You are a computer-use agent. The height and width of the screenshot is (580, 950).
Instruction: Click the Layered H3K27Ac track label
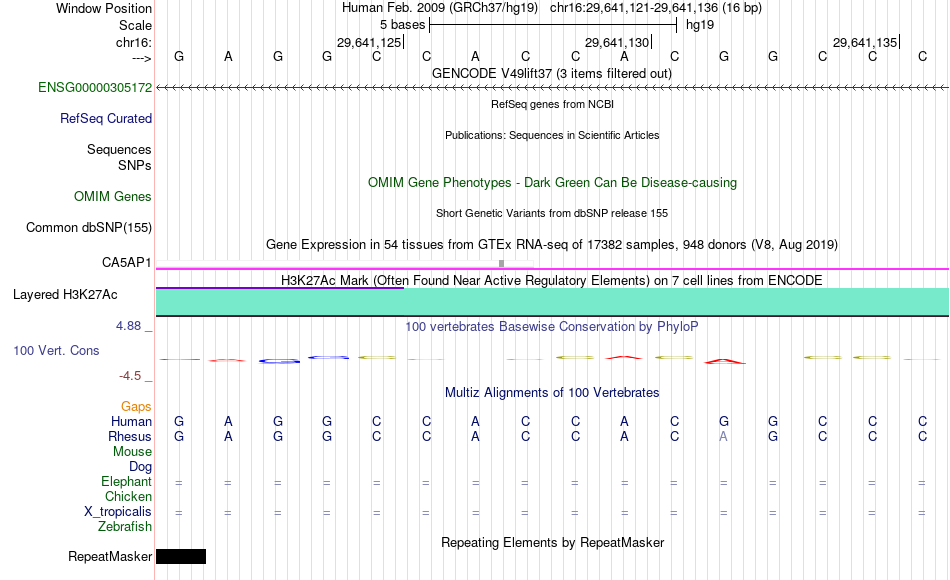click(x=65, y=295)
